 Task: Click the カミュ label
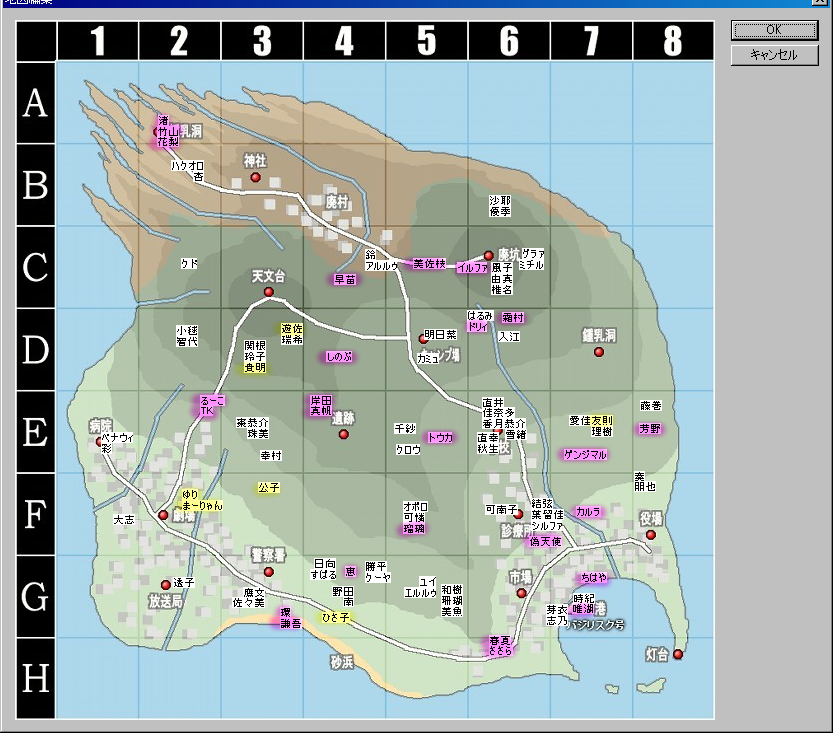[x=428, y=359]
